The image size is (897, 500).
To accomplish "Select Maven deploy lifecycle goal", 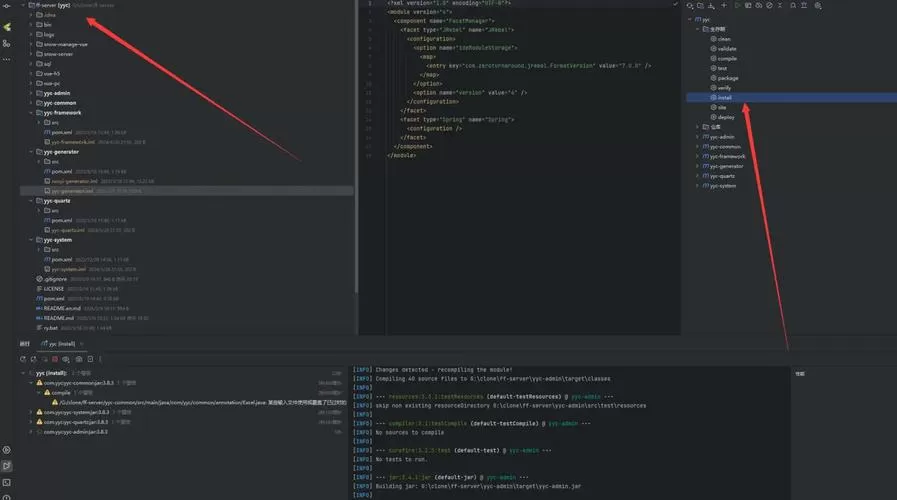I will click(x=722, y=117).
